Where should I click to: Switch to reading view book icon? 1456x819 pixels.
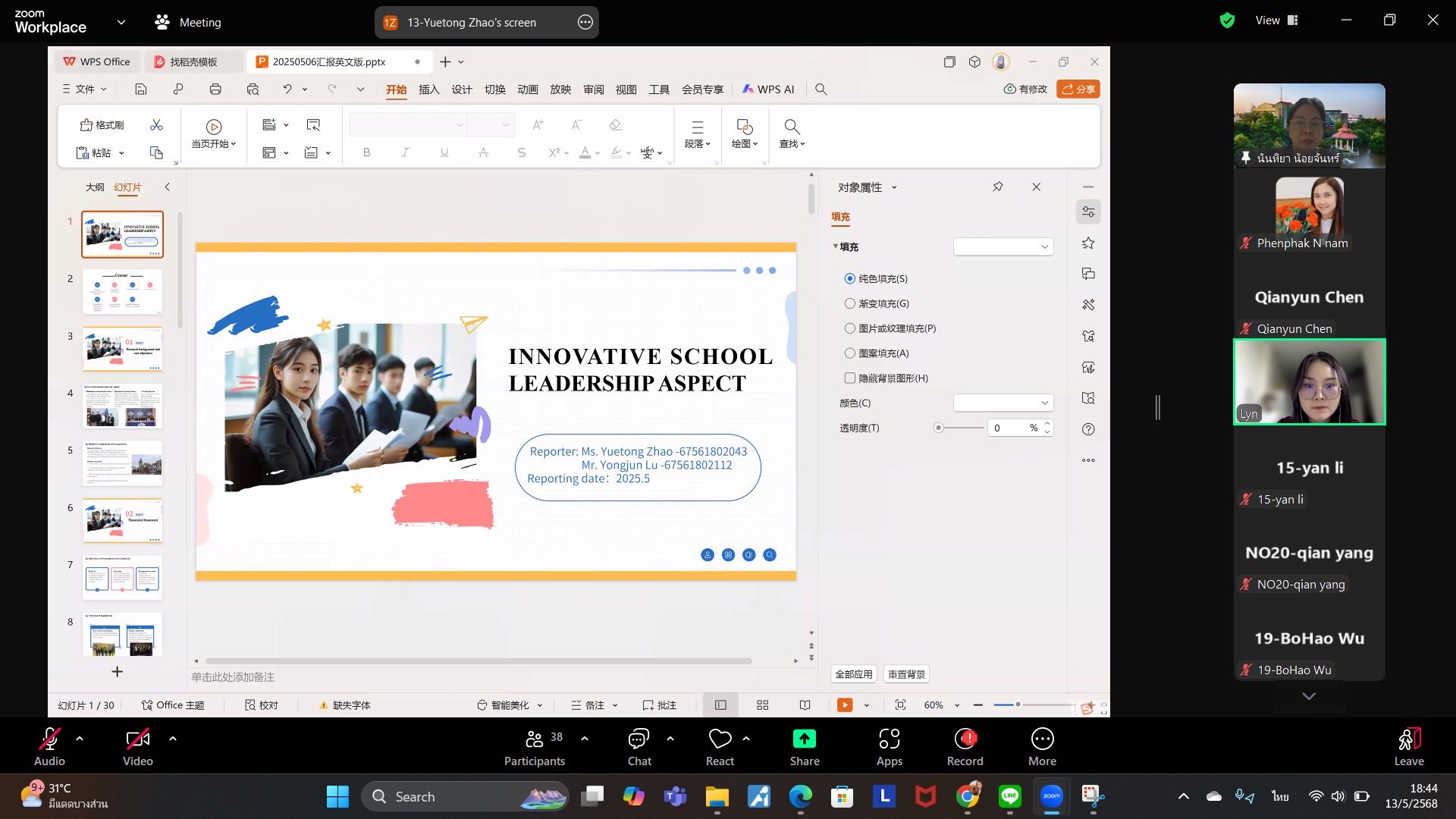pos(805,705)
